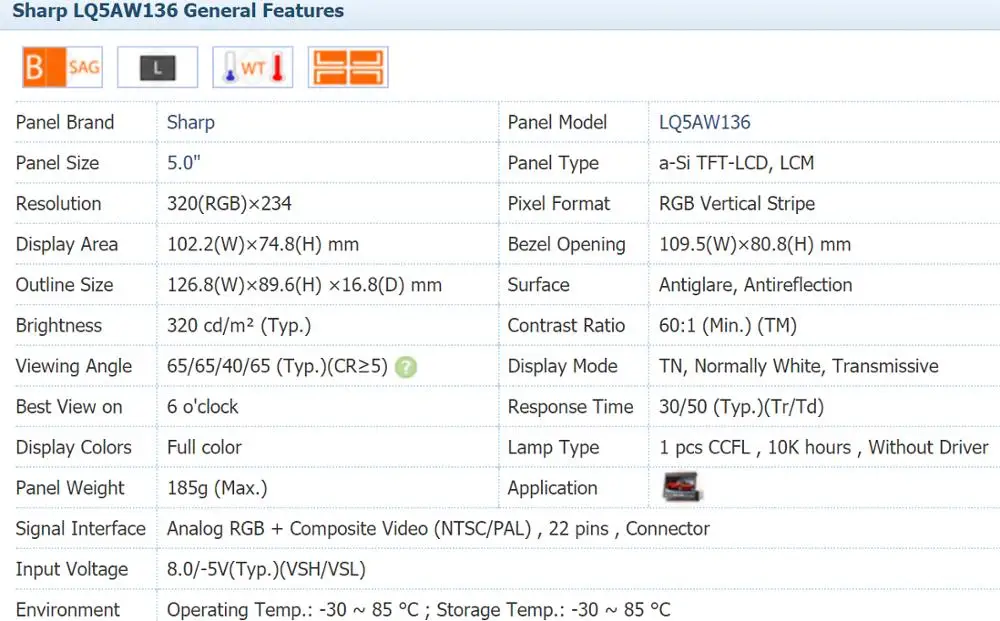1000x621 pixels.
Task: Click the Signal Interface label
Action: 81,529
